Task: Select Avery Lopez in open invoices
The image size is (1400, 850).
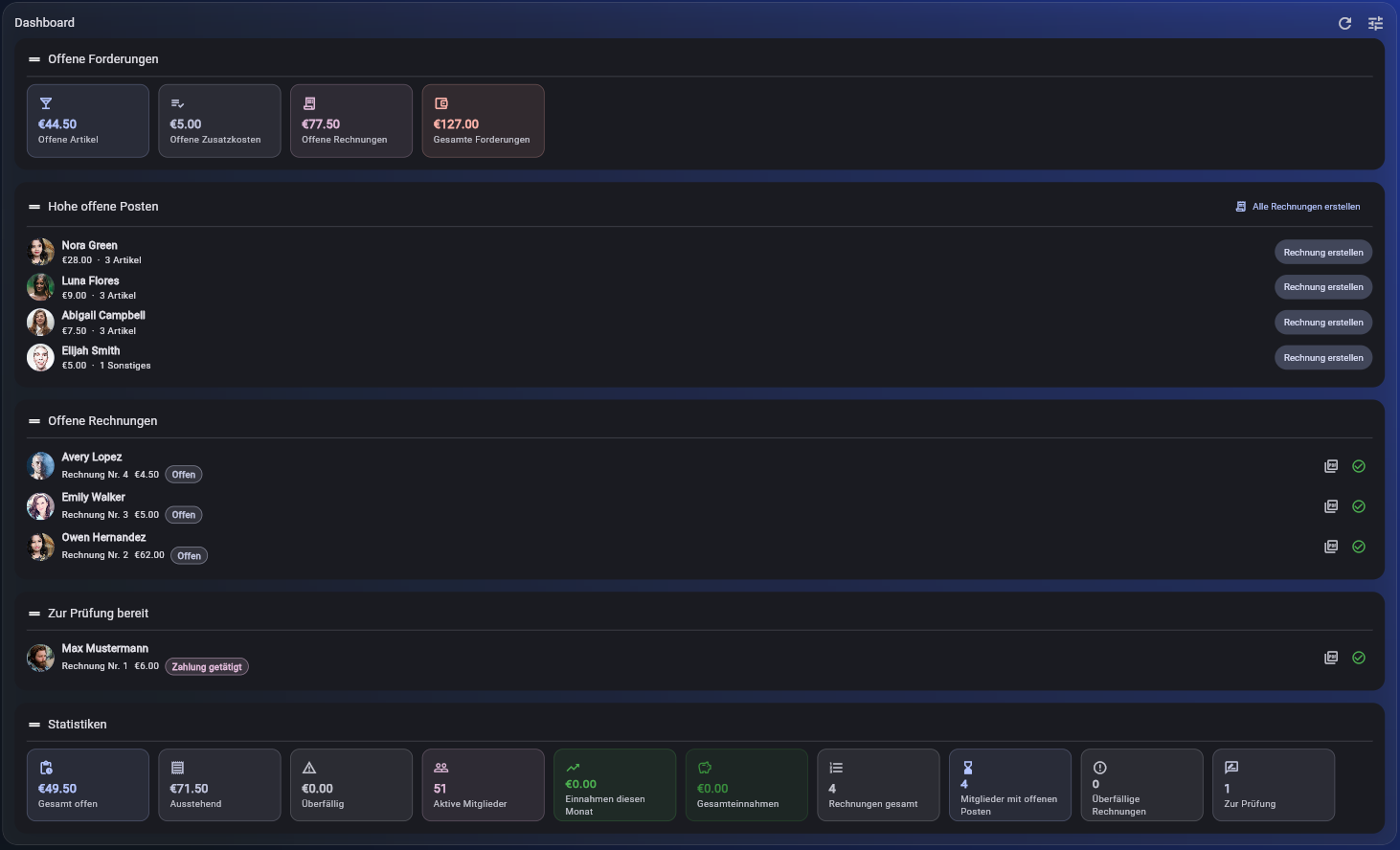Action: click(92, 458)
